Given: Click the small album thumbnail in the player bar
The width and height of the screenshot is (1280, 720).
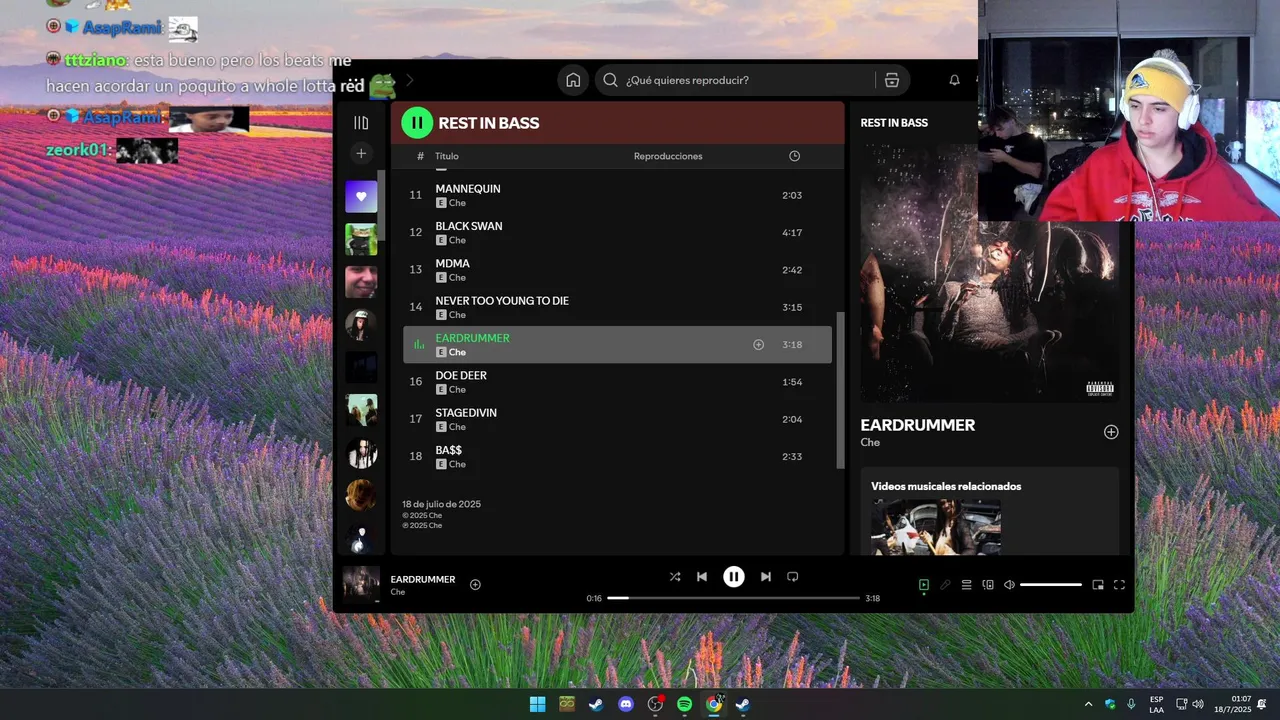Looking at the screenshot, I should click(361, 585).
